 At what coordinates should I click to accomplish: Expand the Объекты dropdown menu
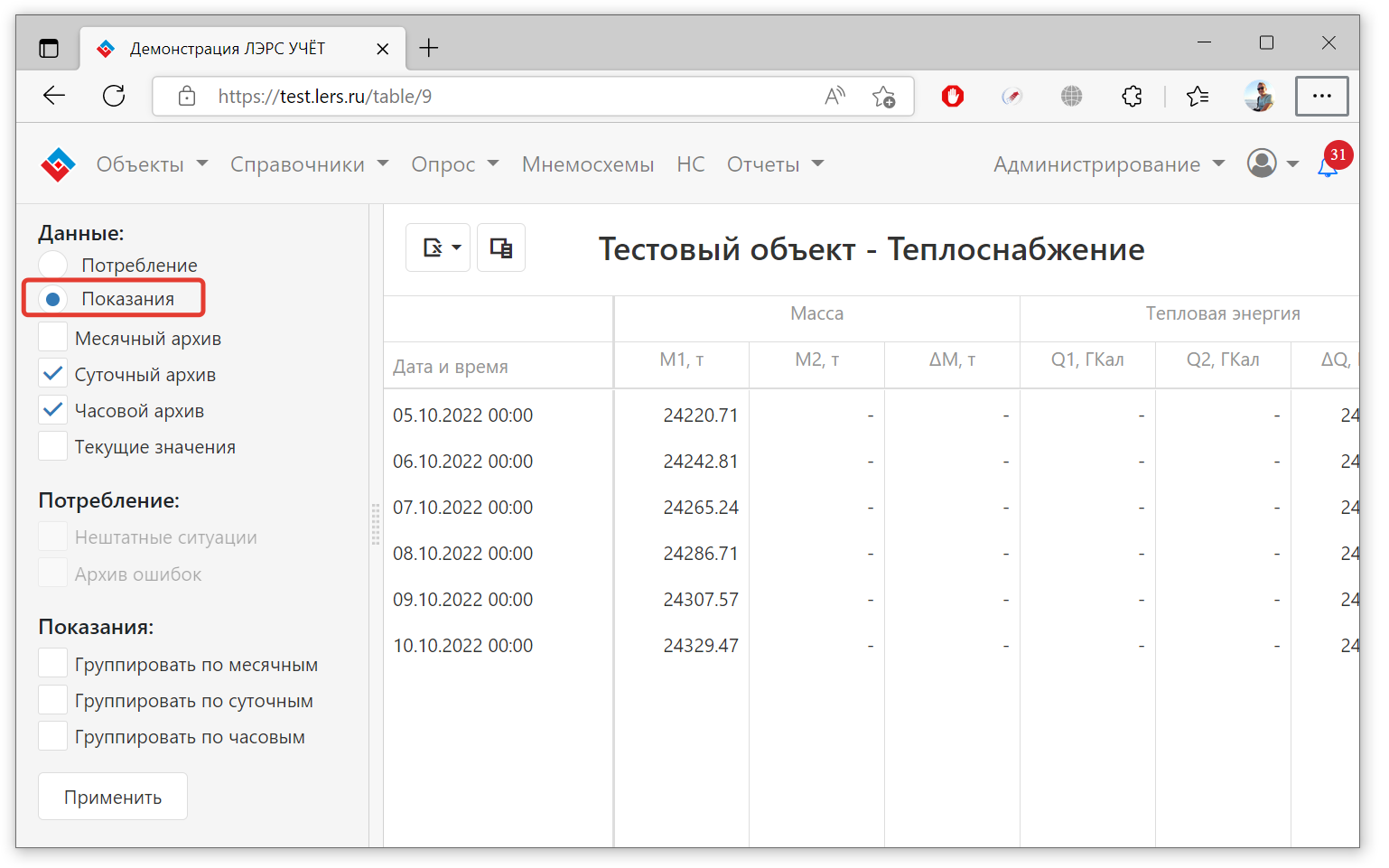(x=152, y=164)
